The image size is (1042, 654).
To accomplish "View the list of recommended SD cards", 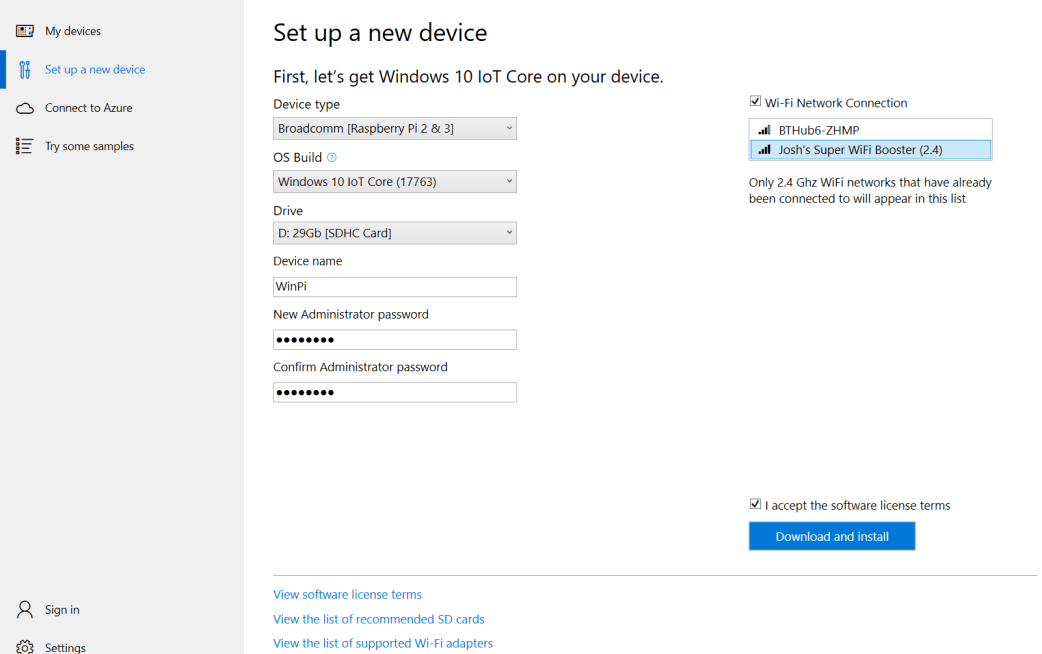I will (378, 619).
